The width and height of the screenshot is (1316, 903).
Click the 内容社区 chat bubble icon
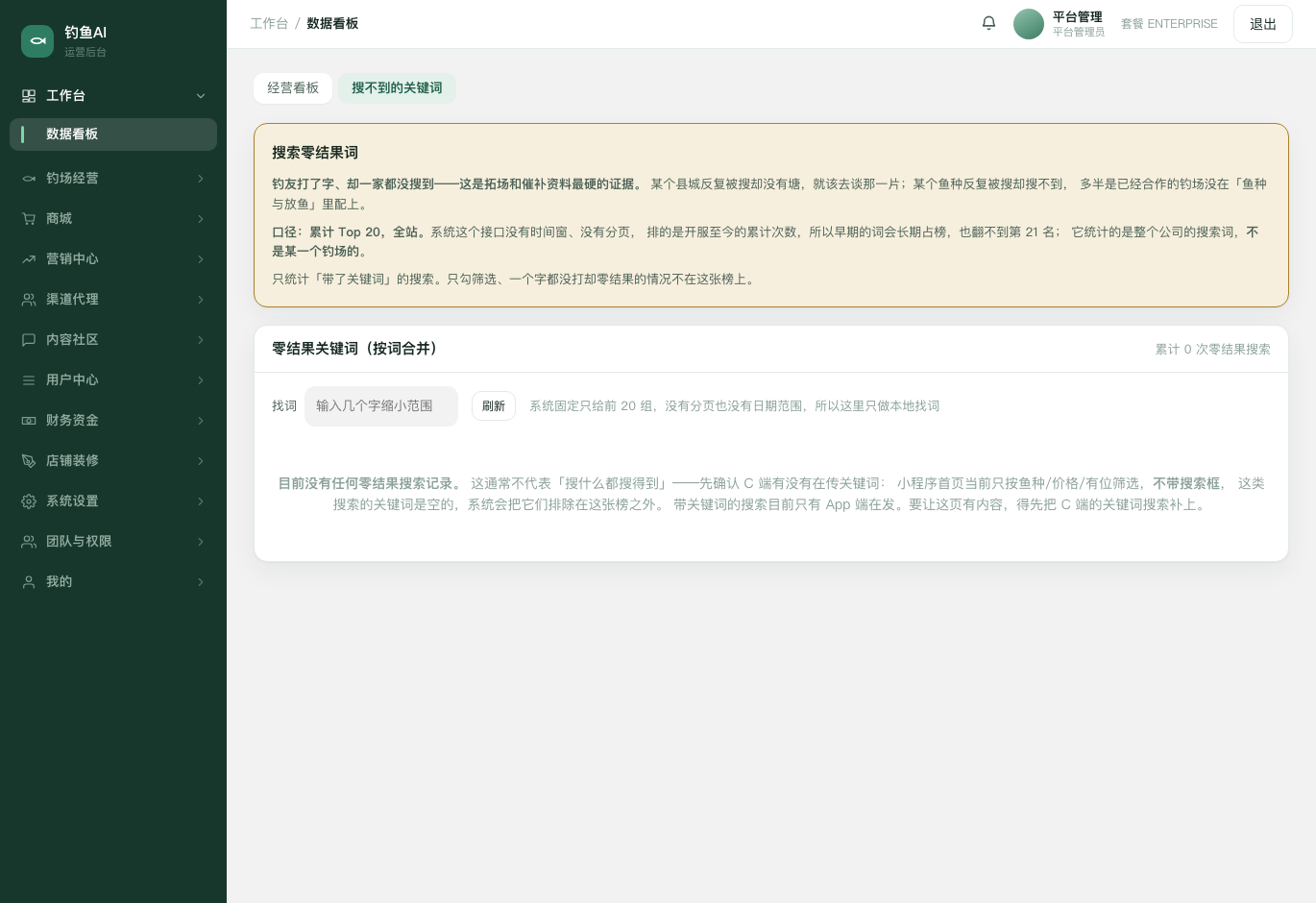29,340
